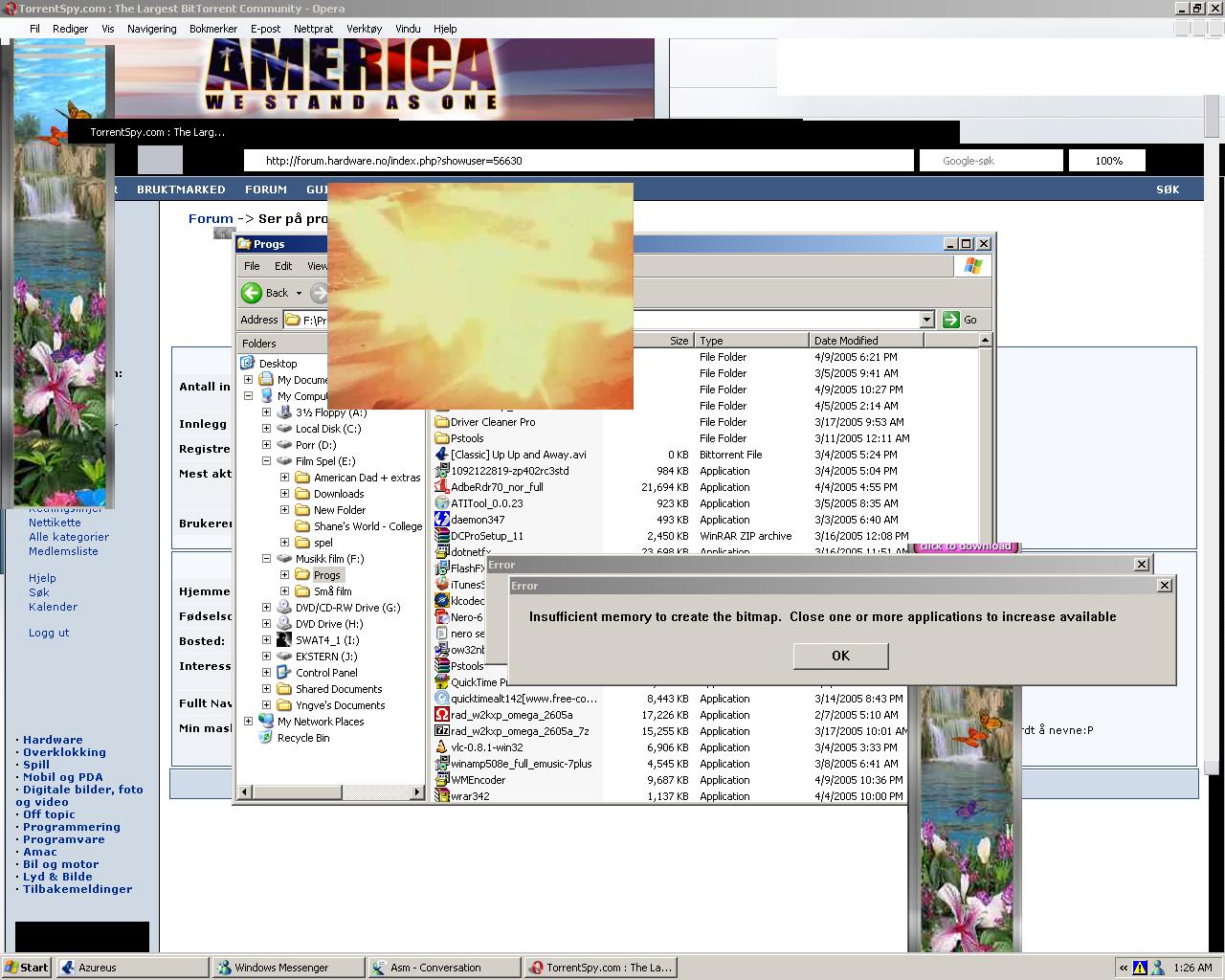1225x980 pixels.
Task: Open the 100% zoom selector in Opera
Action: pos(1108,161)
